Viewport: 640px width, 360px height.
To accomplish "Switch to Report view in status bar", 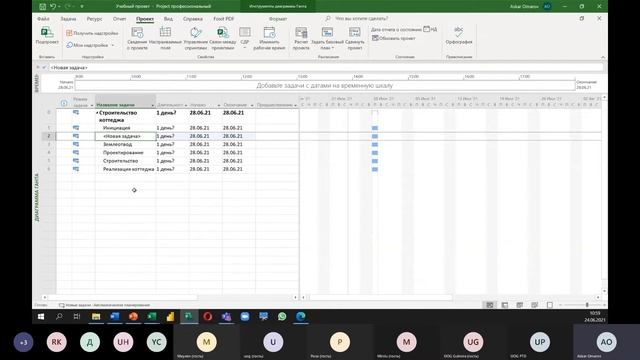I will [x=549, y=305].
